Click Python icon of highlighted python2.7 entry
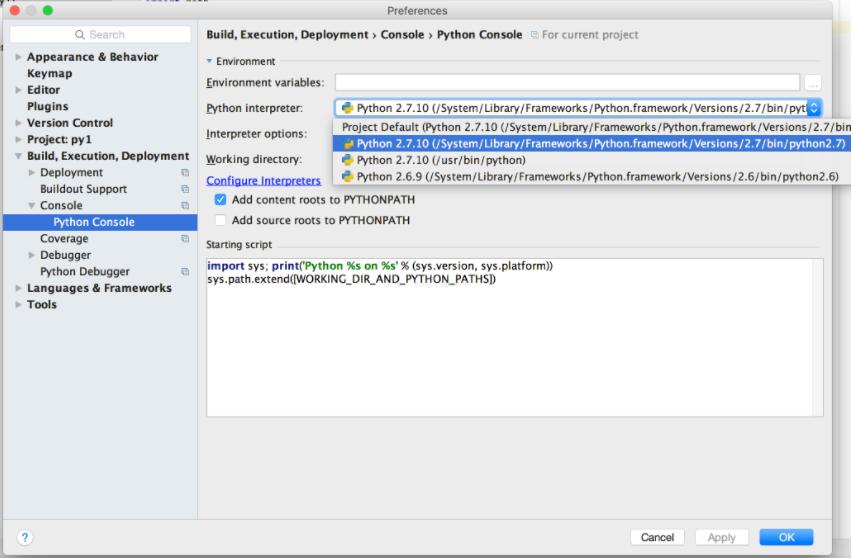The height and width of the screenshot is (558, 853). [x=347, y=144]
